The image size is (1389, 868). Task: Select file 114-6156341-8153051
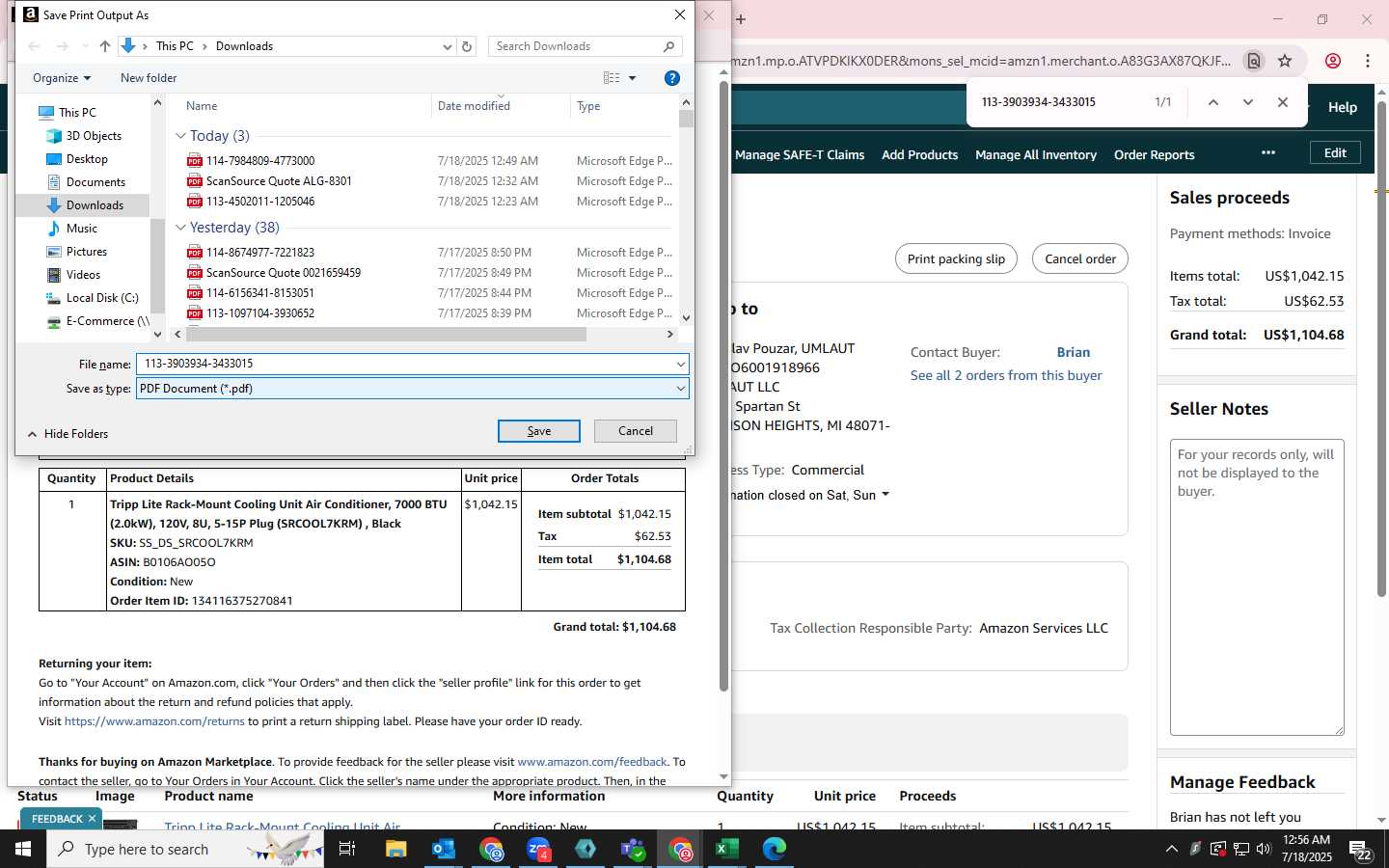pyautogui.click(x=260, y=293)
